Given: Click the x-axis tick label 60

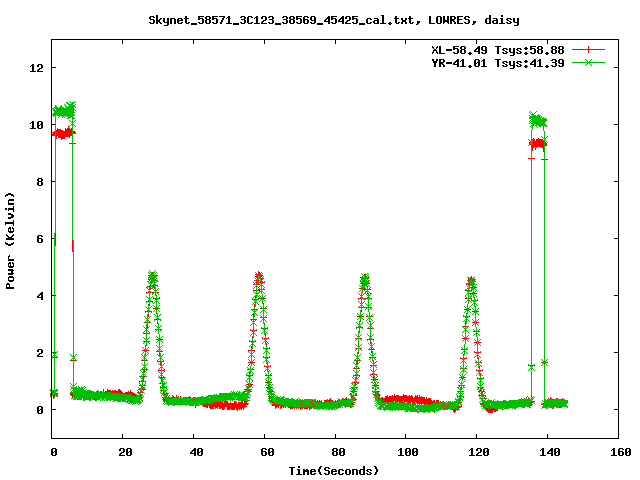Looking at the screenshot, I should coord(267,452).
